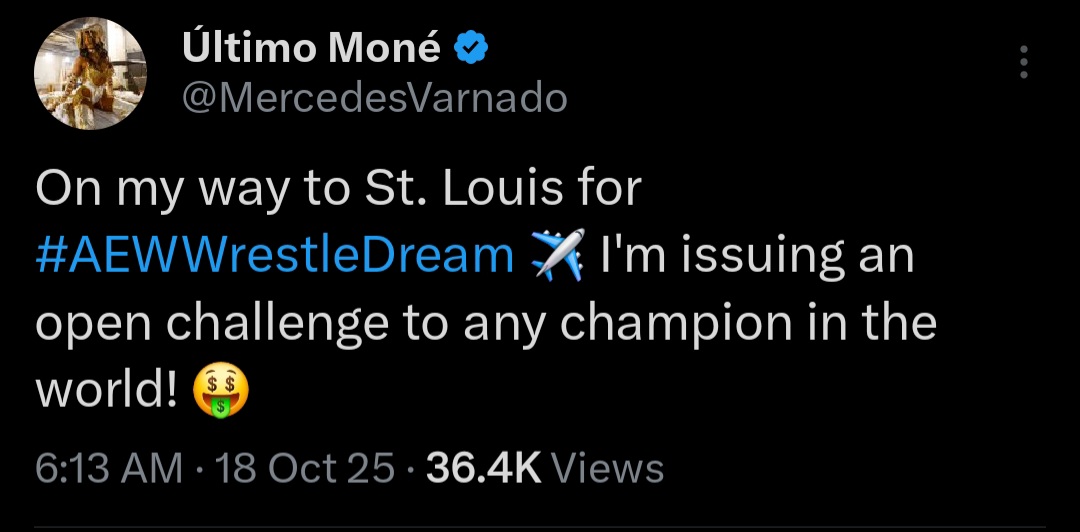The height and width of the screenshot is (532, 1080).
Task: Click the 18 Oct 25 date
Action: tap(306, 468)
